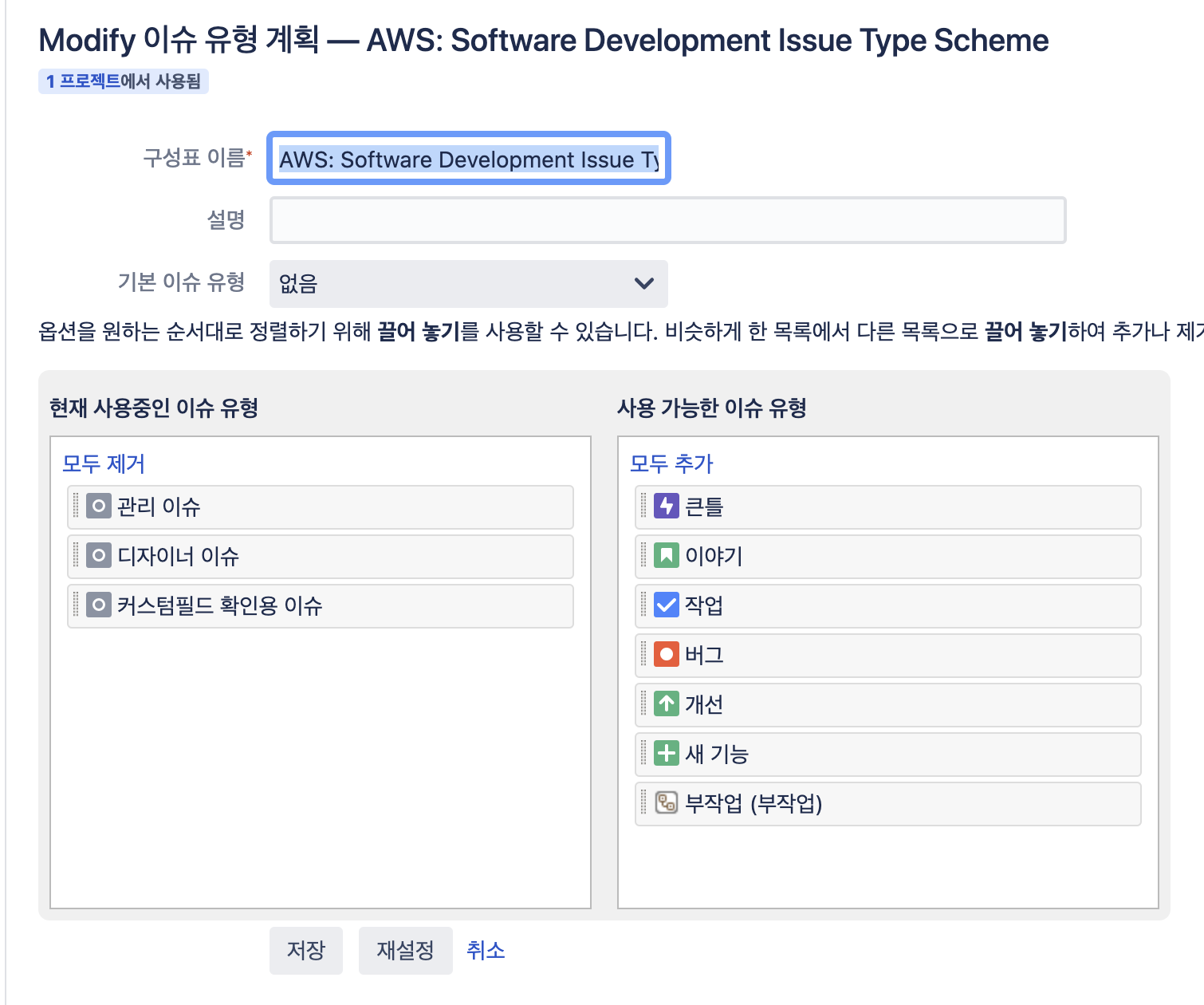Click the 1 프로젝트에서 사용됨 badge
1204x1005 pixels.
point(124,81)
